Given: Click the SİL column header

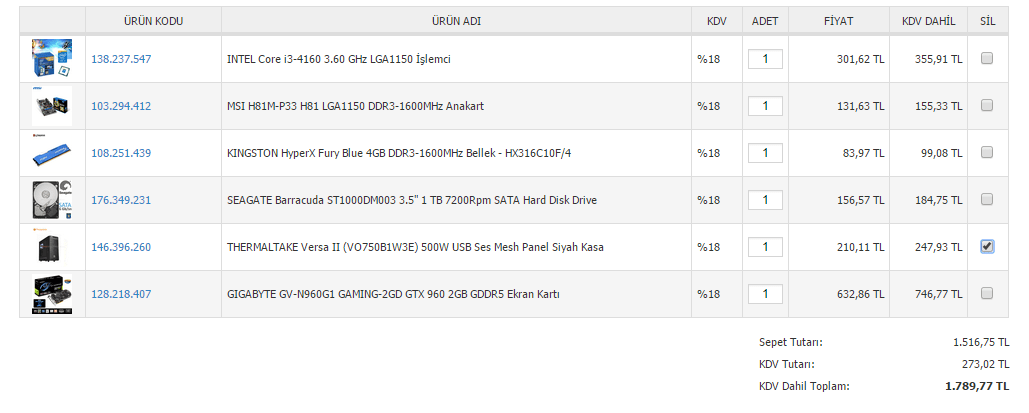Looking at the screenshot, I should point(988,21).
